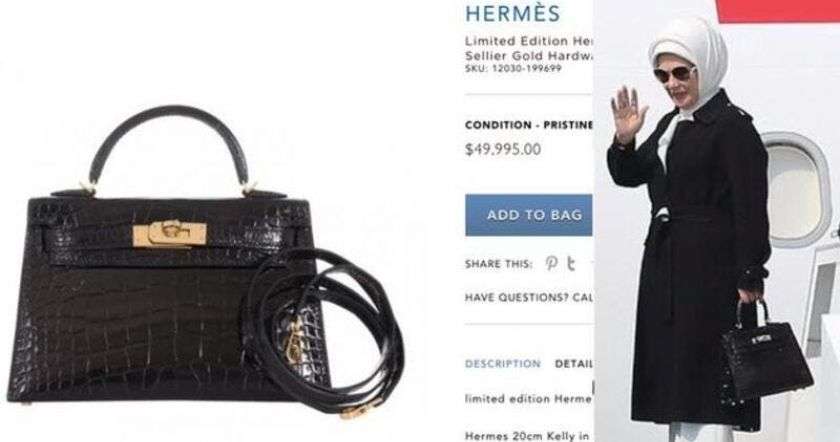This screenshot has width=840, height=442.
Task: Open the DESCRIPTION tab
Action: (502, 364)
